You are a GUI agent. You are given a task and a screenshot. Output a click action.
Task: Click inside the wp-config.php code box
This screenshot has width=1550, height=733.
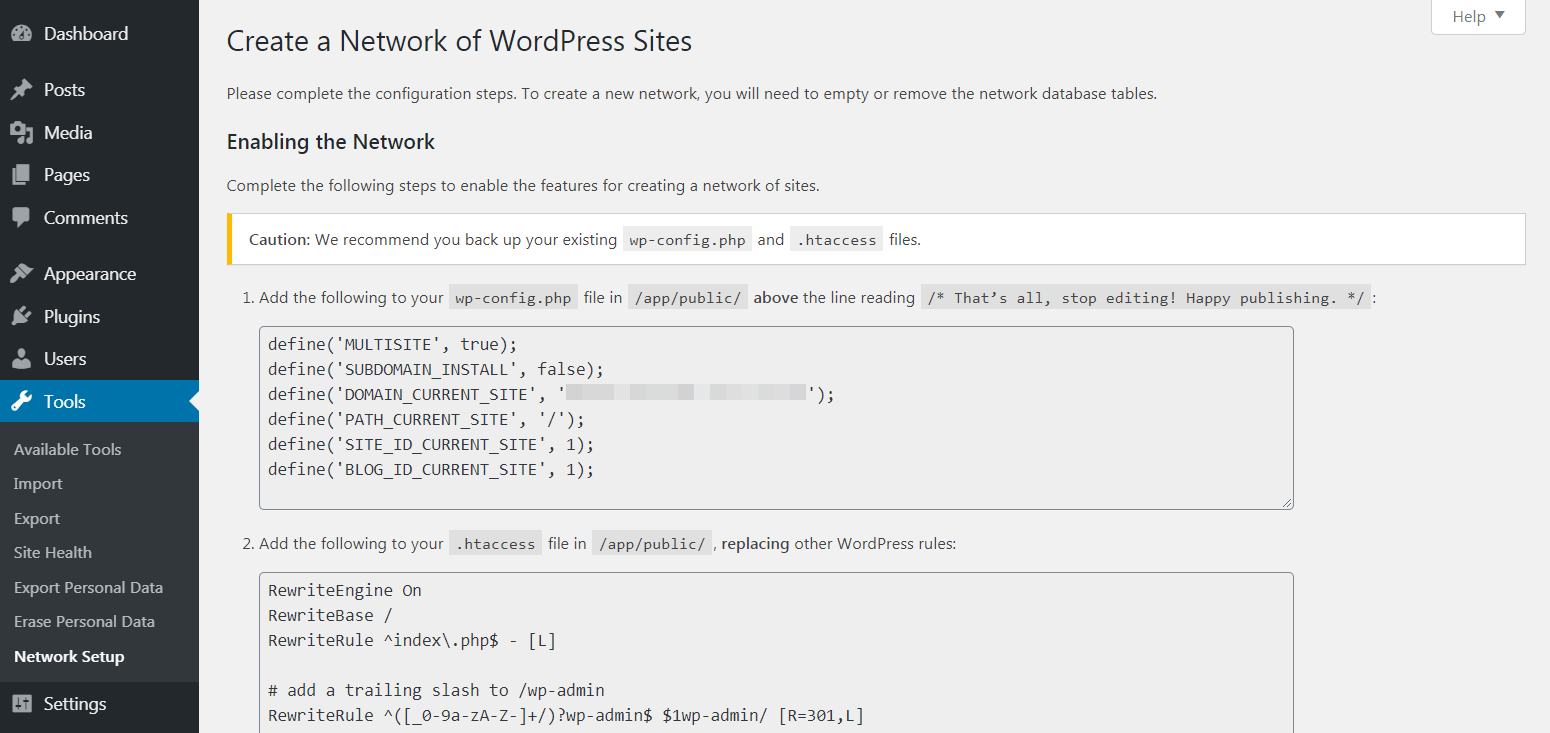775,418
